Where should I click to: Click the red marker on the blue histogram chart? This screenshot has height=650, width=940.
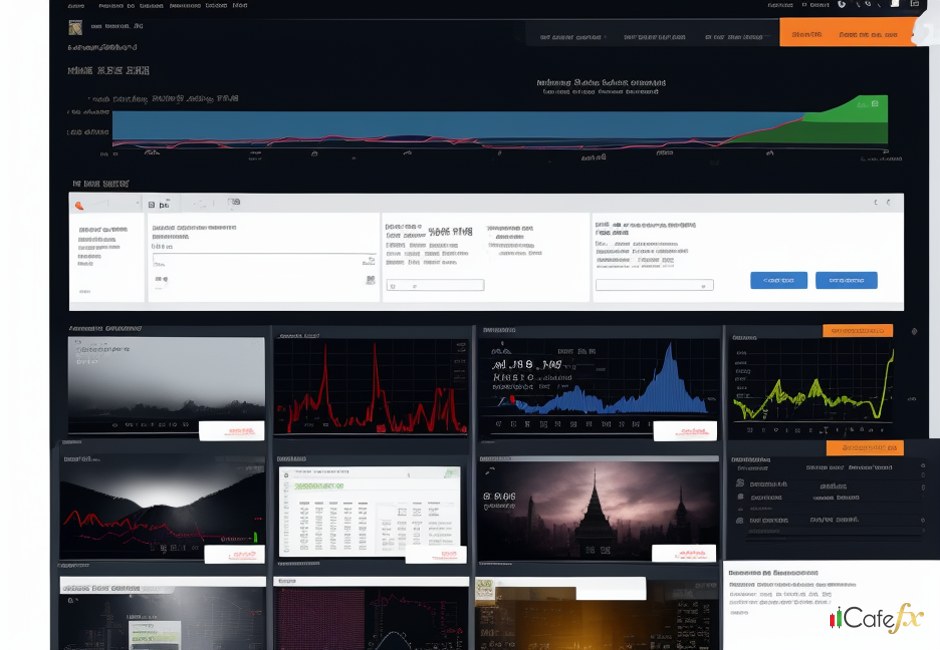click(x=513, y=399)
